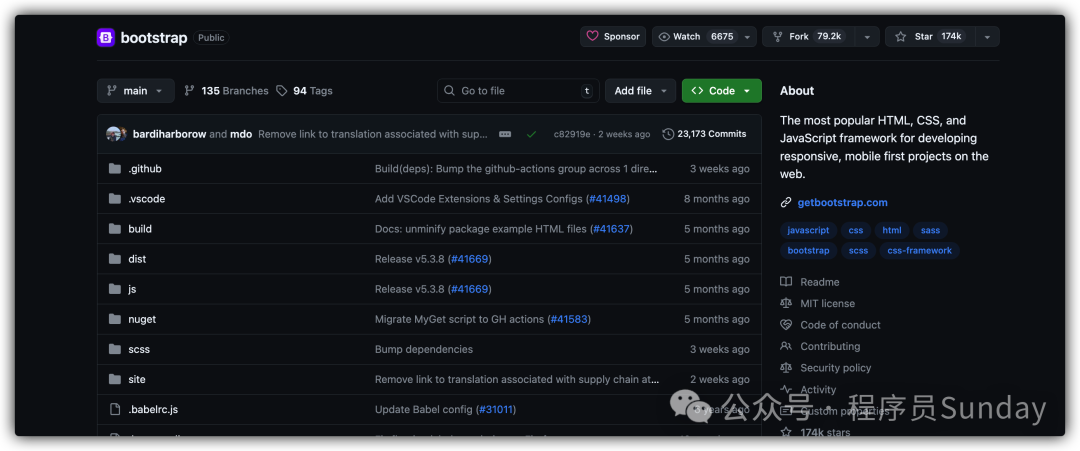1080x451 pixels.
Task: Open the 23,173 Commits history
Action: (704, 134)
